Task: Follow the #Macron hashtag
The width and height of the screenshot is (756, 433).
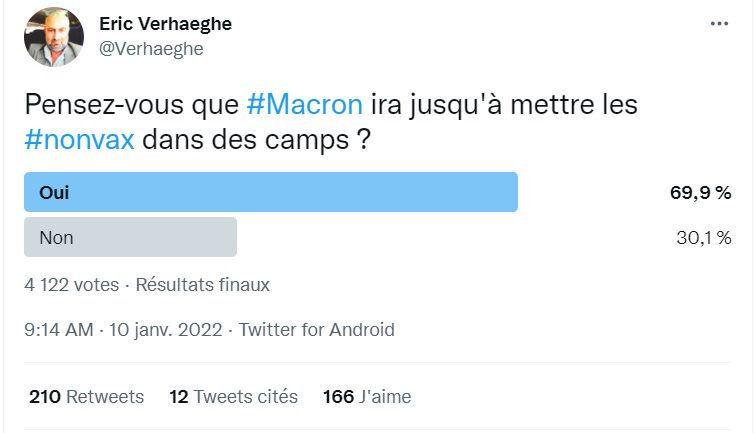Action: coord(305,104)
